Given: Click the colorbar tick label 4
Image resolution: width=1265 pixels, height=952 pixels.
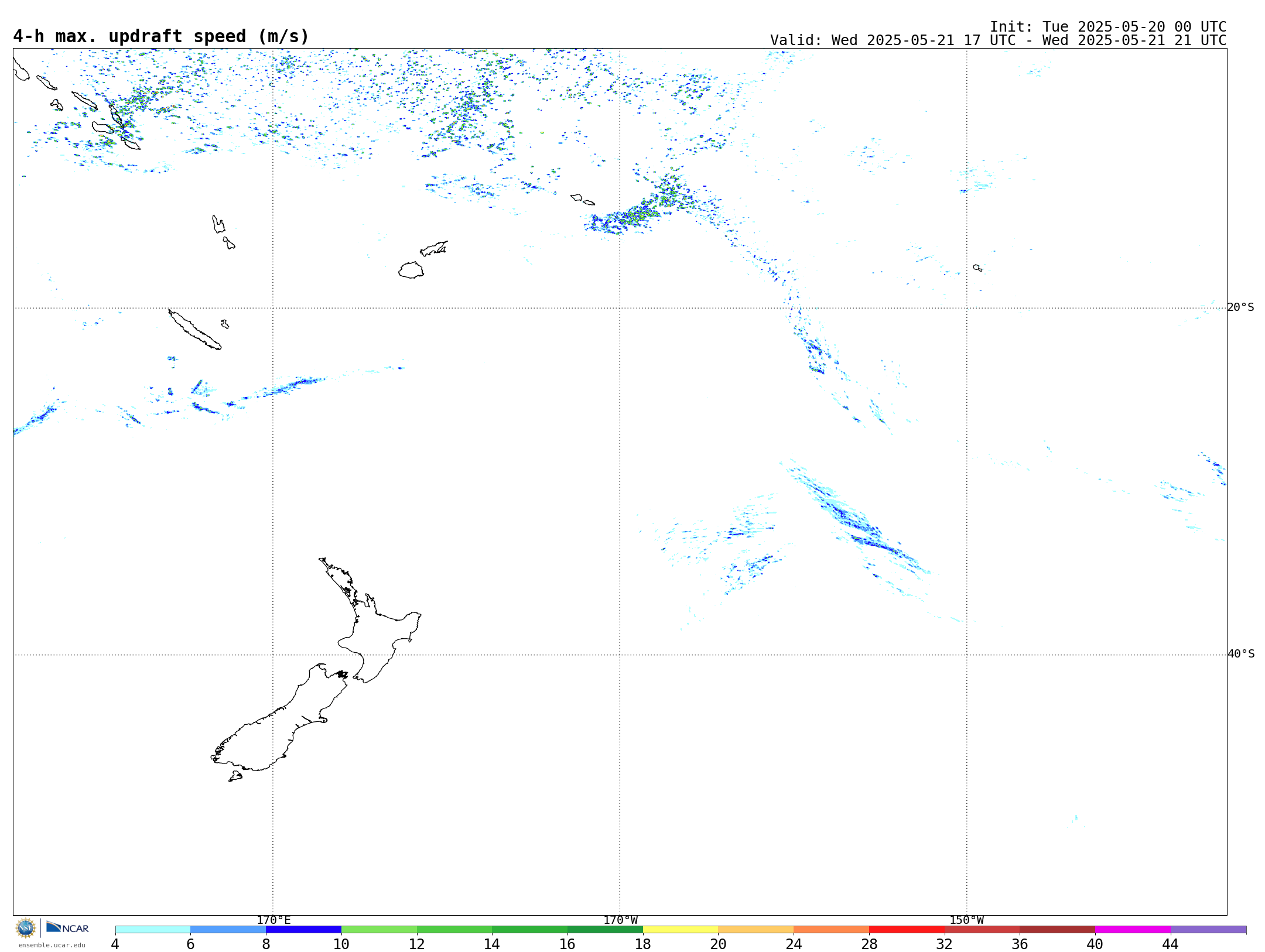Looking at the screenshot, I should pyautogui.click(x=115, y=944).
